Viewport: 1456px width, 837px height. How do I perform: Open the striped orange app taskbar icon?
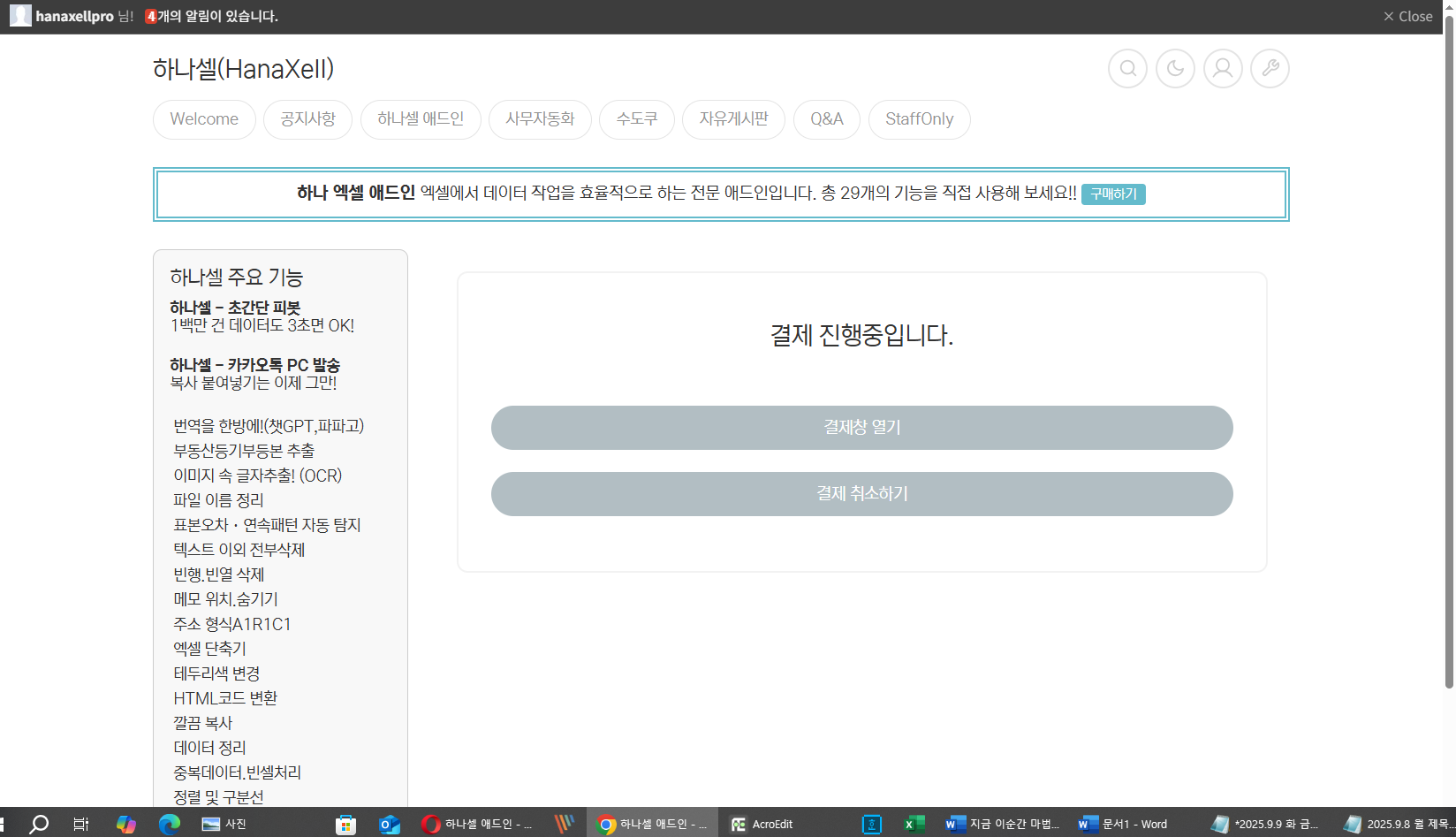(564, 824)
